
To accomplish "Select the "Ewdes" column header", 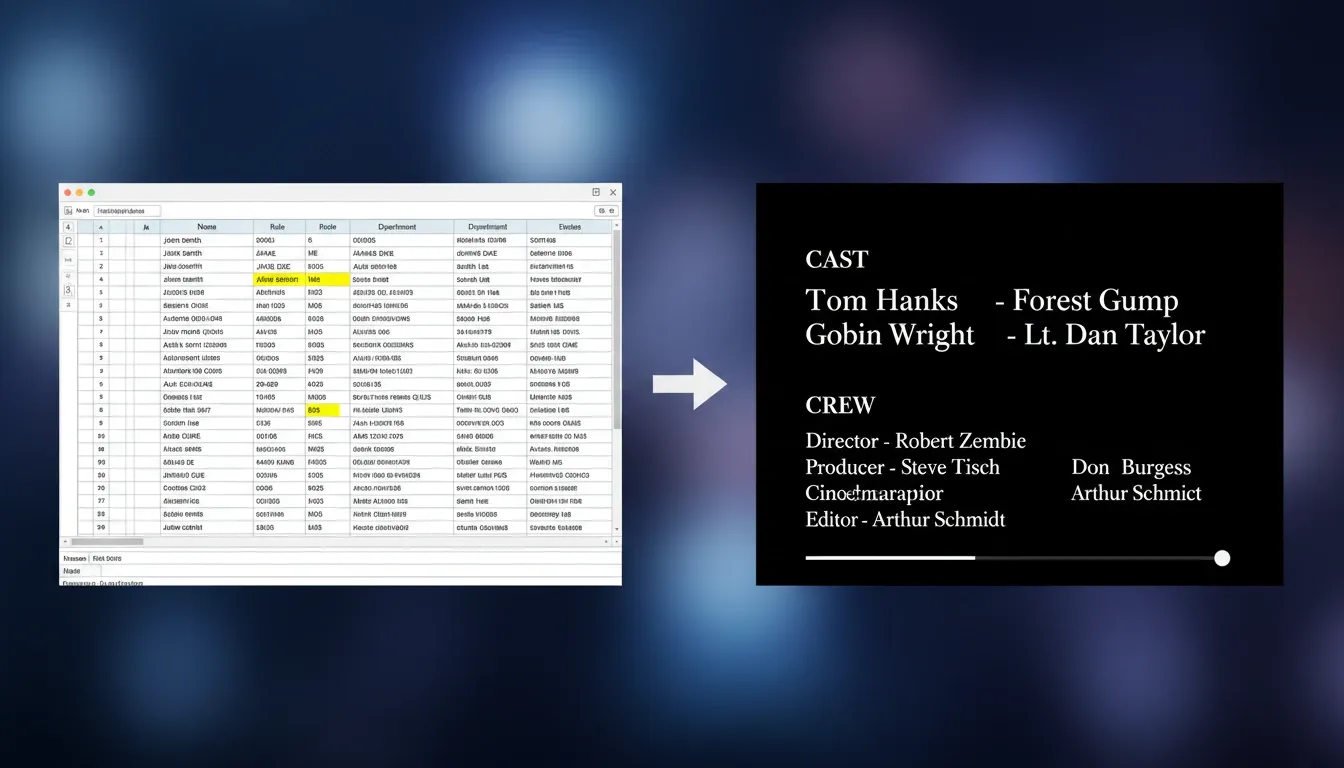I will (x=569, y=227).
